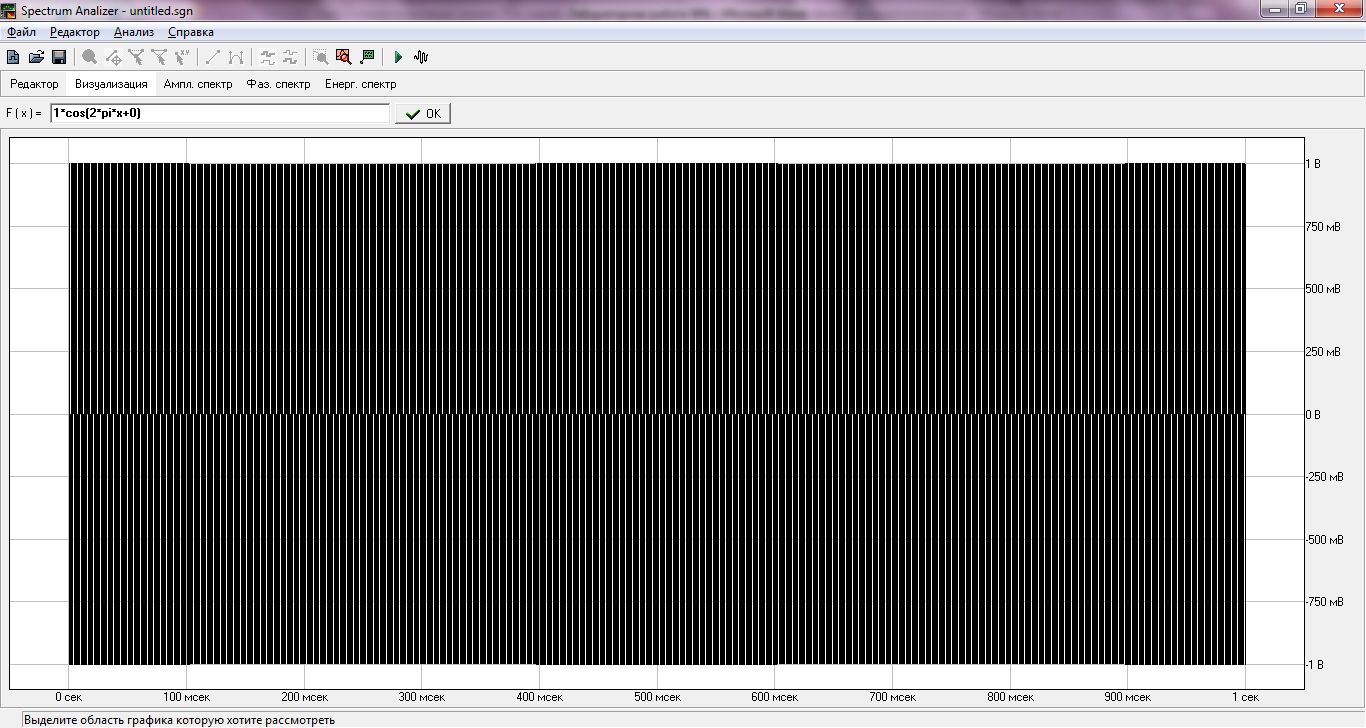
Task: Select the X,Y coordinates cursor tool
Action: 182,57
